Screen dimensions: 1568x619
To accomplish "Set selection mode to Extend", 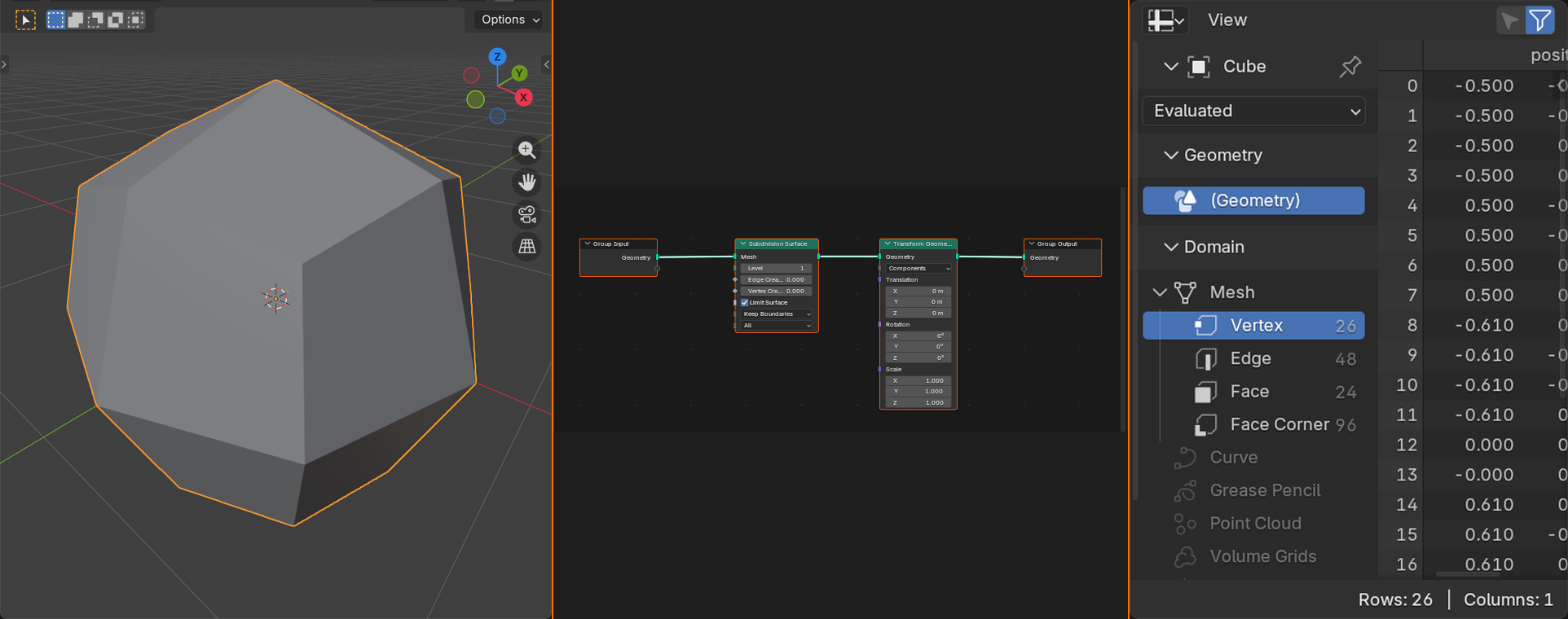I will 75,20.
